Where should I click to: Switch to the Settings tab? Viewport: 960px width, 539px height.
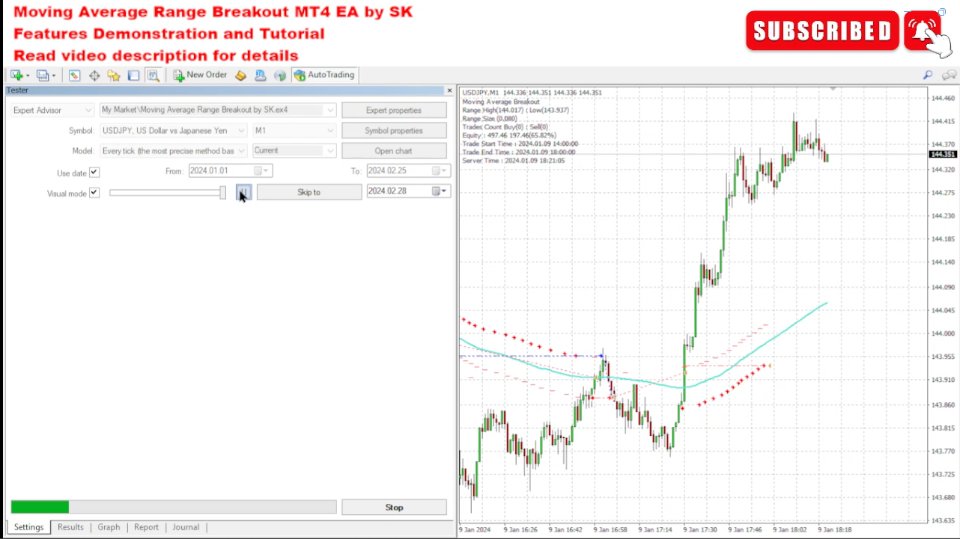(x=29, y=527)
